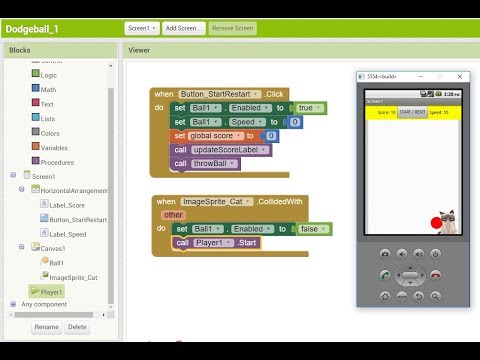Select the Player1 .Start call block
Screen dimensions: 480x360
(x=216, y=243)
